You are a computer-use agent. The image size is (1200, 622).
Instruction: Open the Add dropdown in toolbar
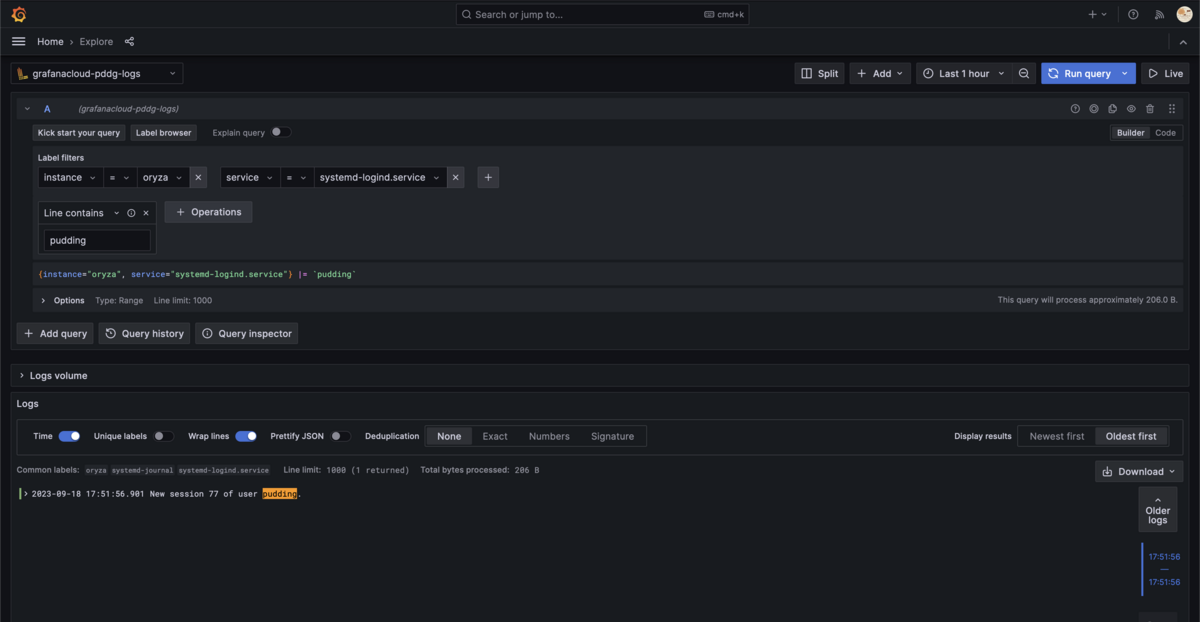pos(880,74)
